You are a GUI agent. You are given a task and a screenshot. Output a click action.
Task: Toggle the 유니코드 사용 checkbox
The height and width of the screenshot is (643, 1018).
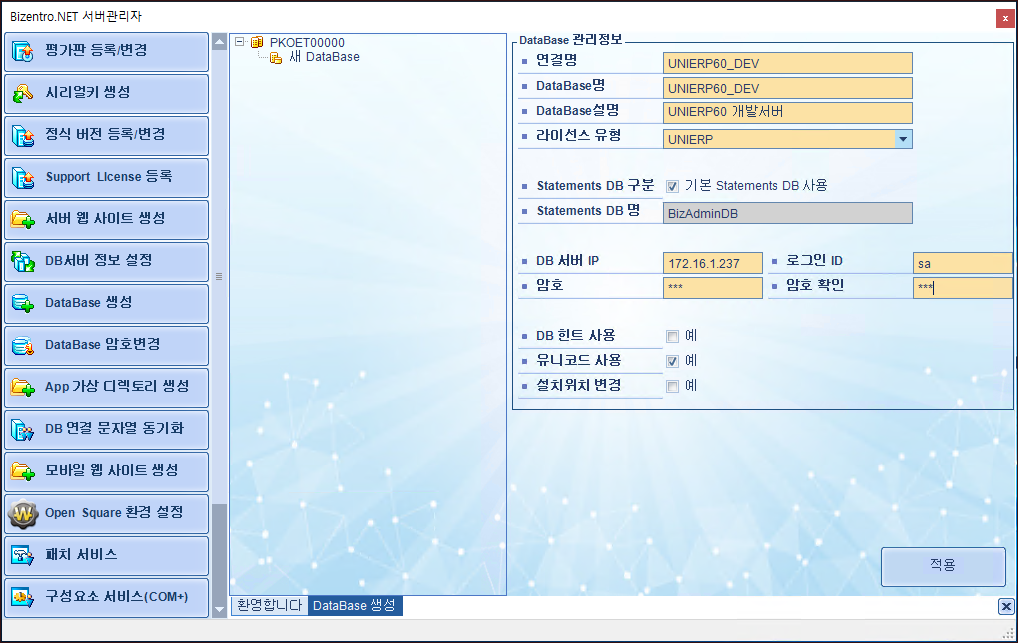(672, 361)
